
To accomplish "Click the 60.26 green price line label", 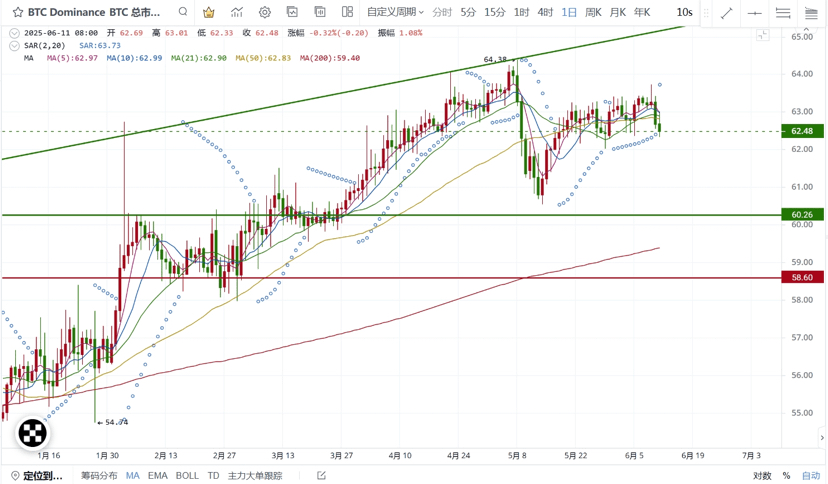I will point(802,214).
